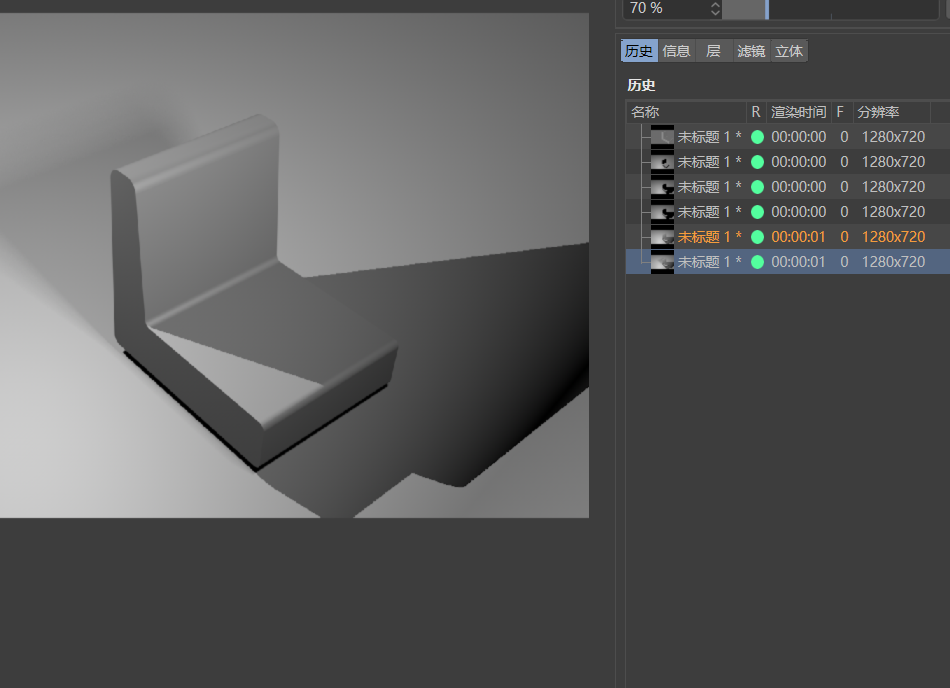Click the R column header
This screenshot has width=950, height=688.
point(756,112)
